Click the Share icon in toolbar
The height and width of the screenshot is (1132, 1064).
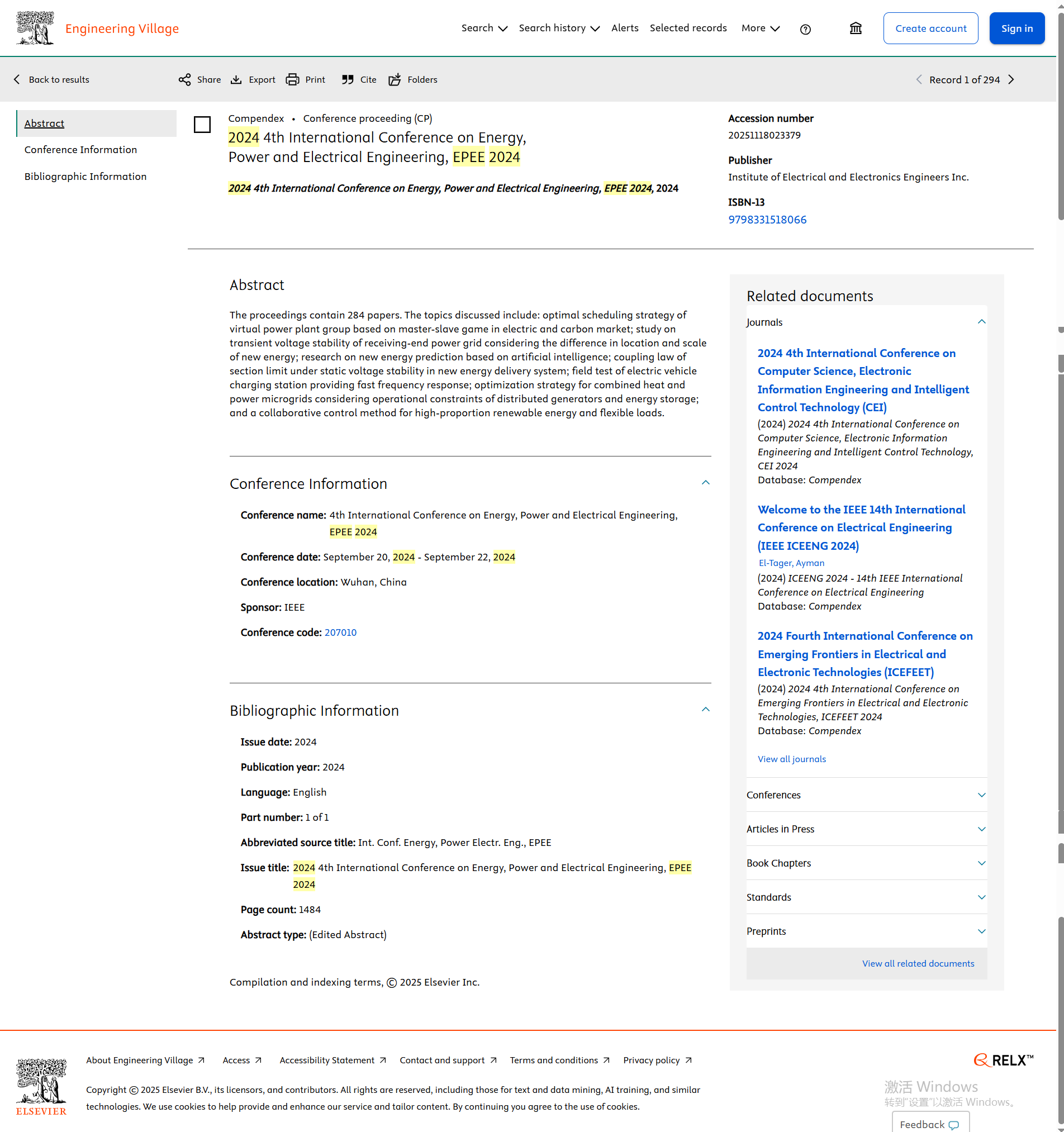pyautogui.click(x=184, y=80)
